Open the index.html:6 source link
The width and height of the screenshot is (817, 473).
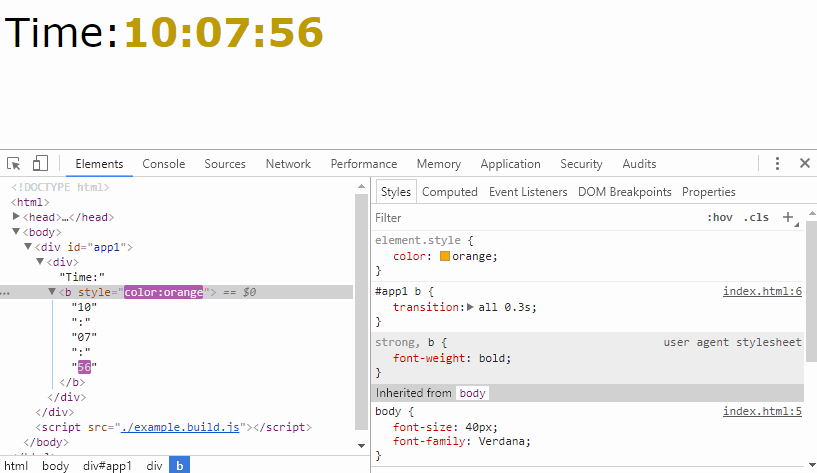click(762, 291)
